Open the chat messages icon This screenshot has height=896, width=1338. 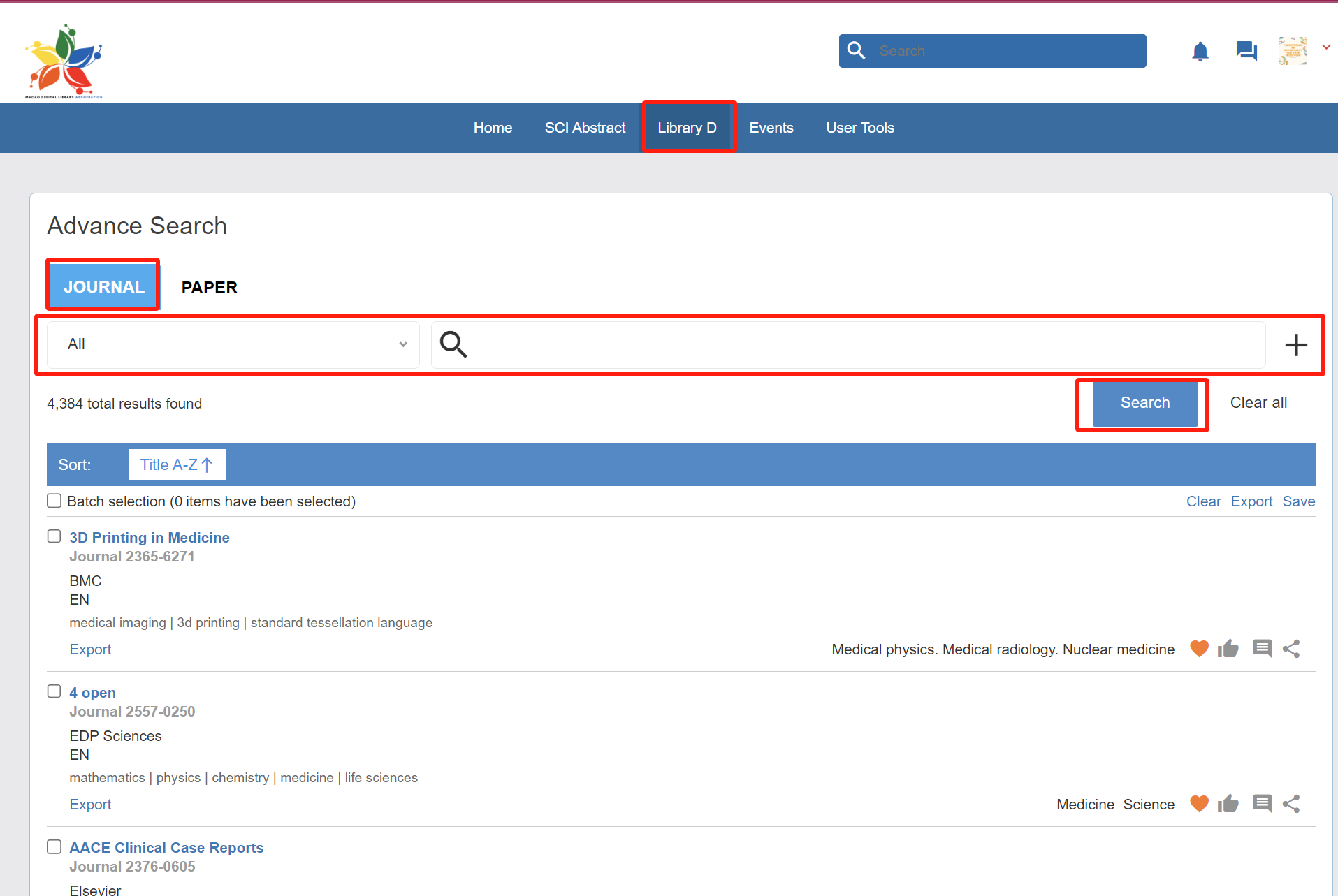pyautogui.click(x=1246, y=51)
